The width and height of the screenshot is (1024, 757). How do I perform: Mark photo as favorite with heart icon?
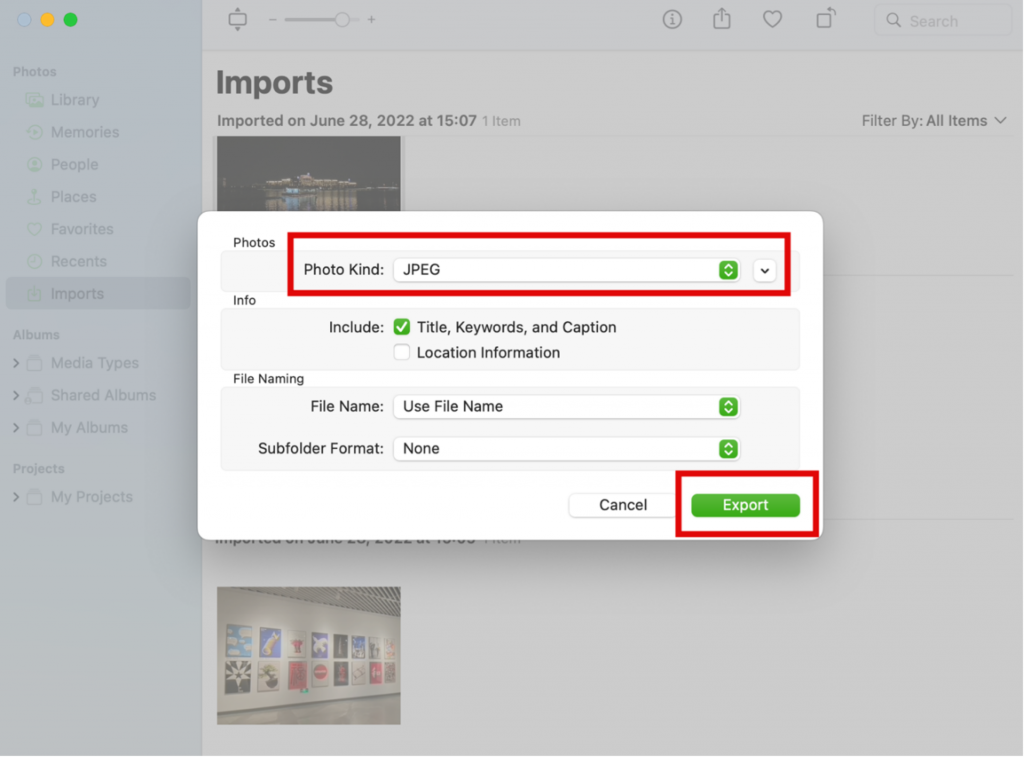tap(772, 20)
